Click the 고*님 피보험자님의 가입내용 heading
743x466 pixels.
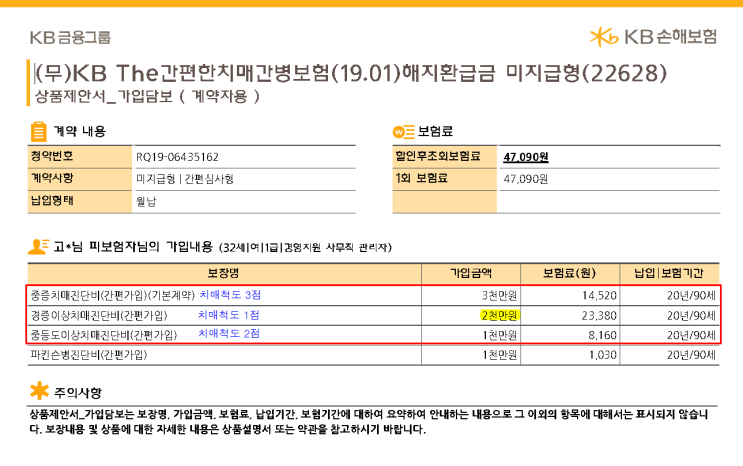[133, 247]
